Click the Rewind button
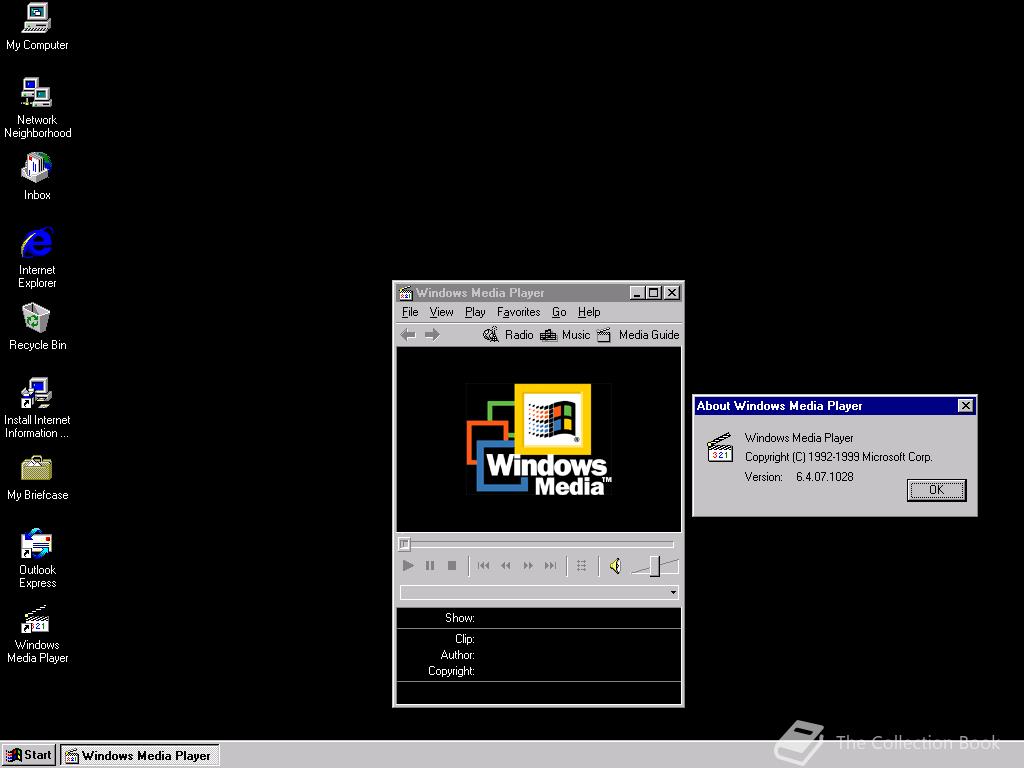The height and width of the screenshot is (768, 1024). coord(505,566)
